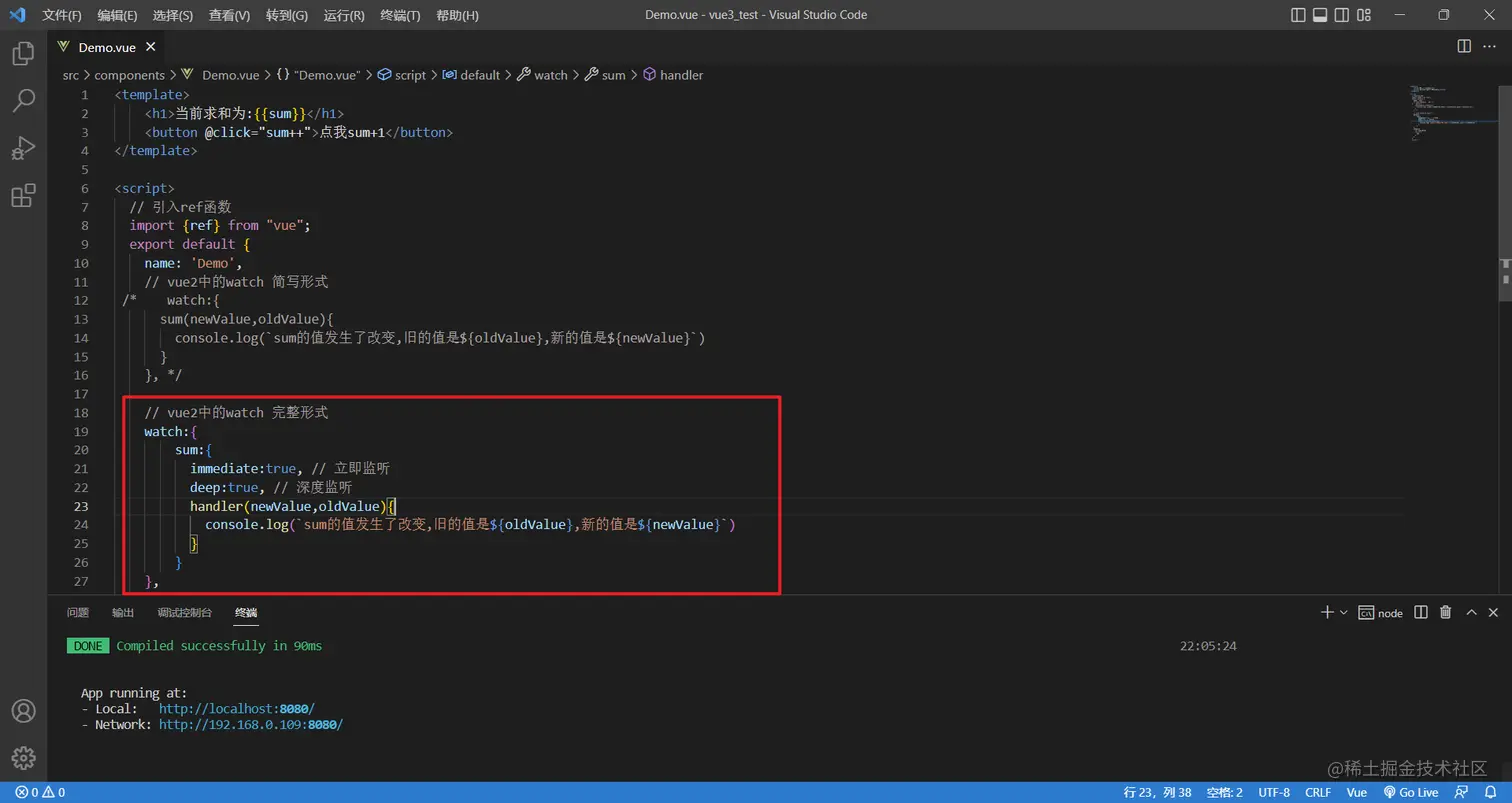Click the split terminal icon

(1420, 612)
